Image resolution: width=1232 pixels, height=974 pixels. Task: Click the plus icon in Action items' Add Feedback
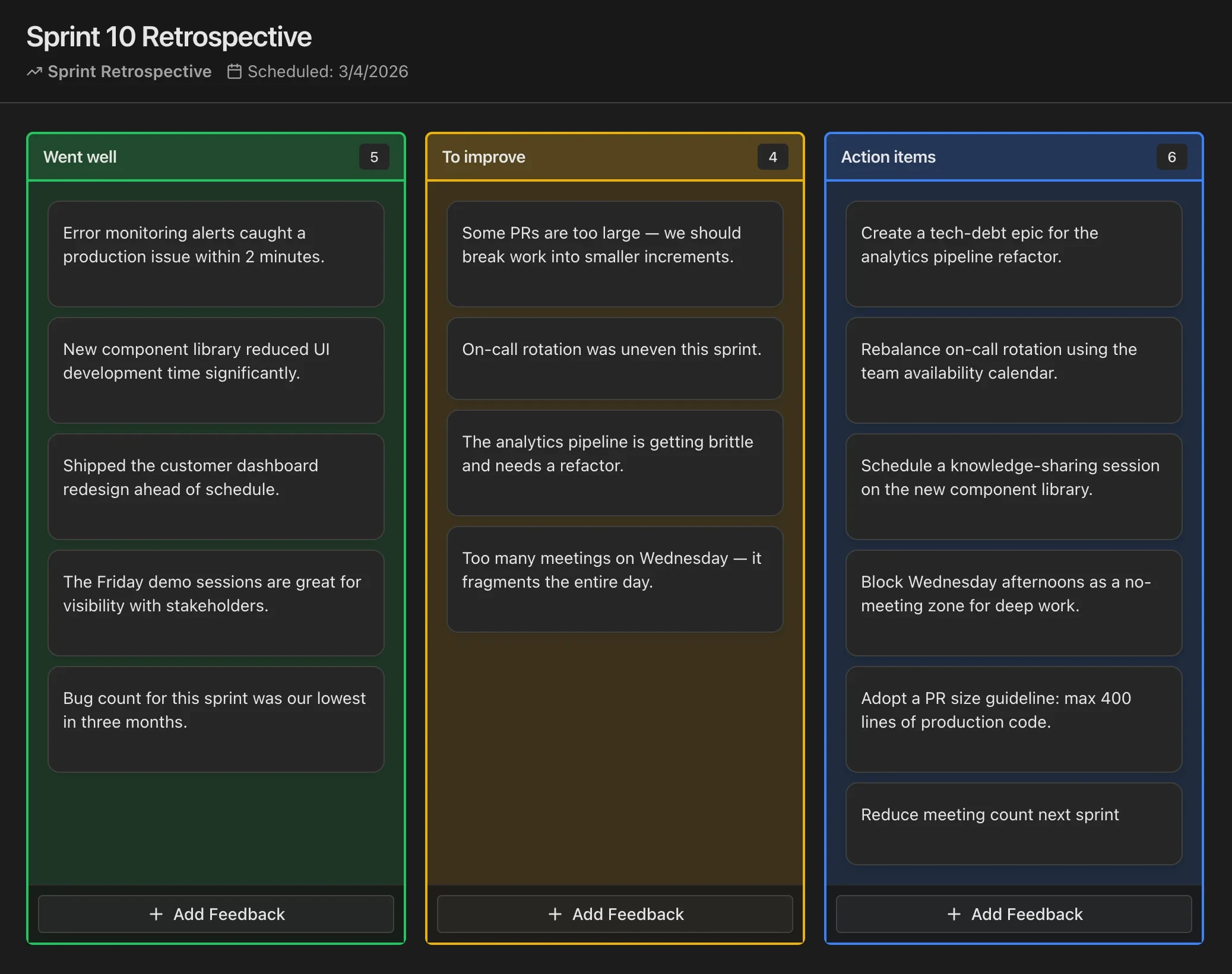(954, 914)
